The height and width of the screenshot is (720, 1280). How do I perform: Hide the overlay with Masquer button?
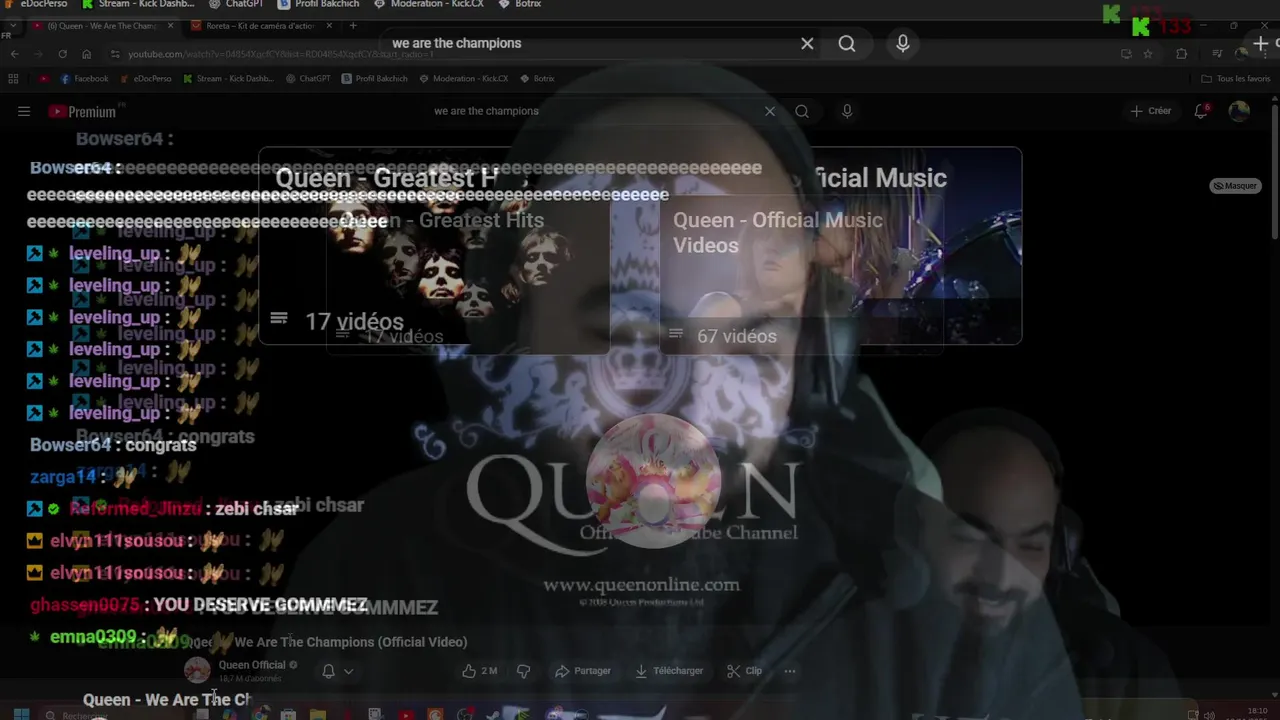click(x=1235, y=186)
